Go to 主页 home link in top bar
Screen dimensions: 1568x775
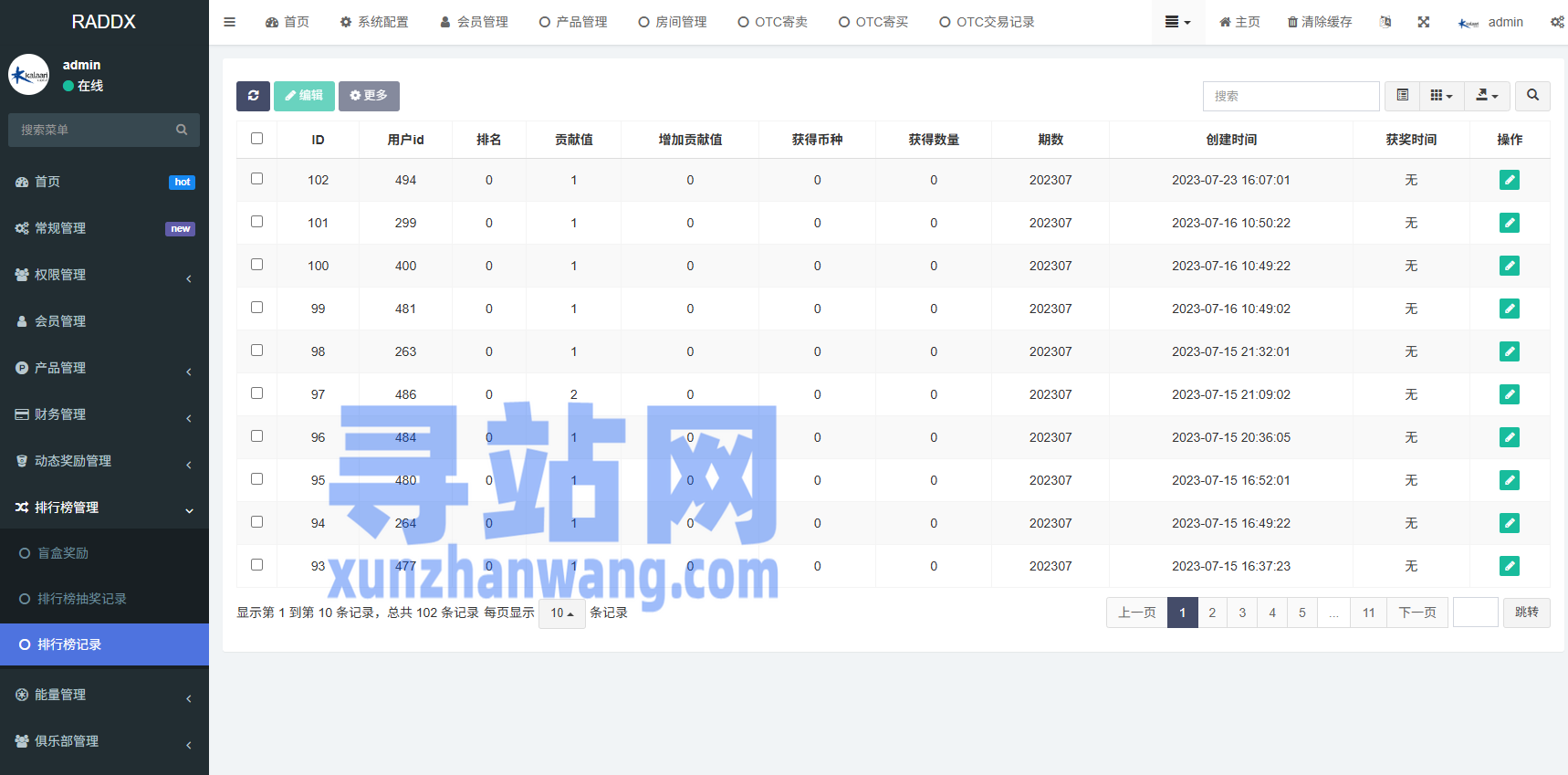click(x=1239, y=22)
